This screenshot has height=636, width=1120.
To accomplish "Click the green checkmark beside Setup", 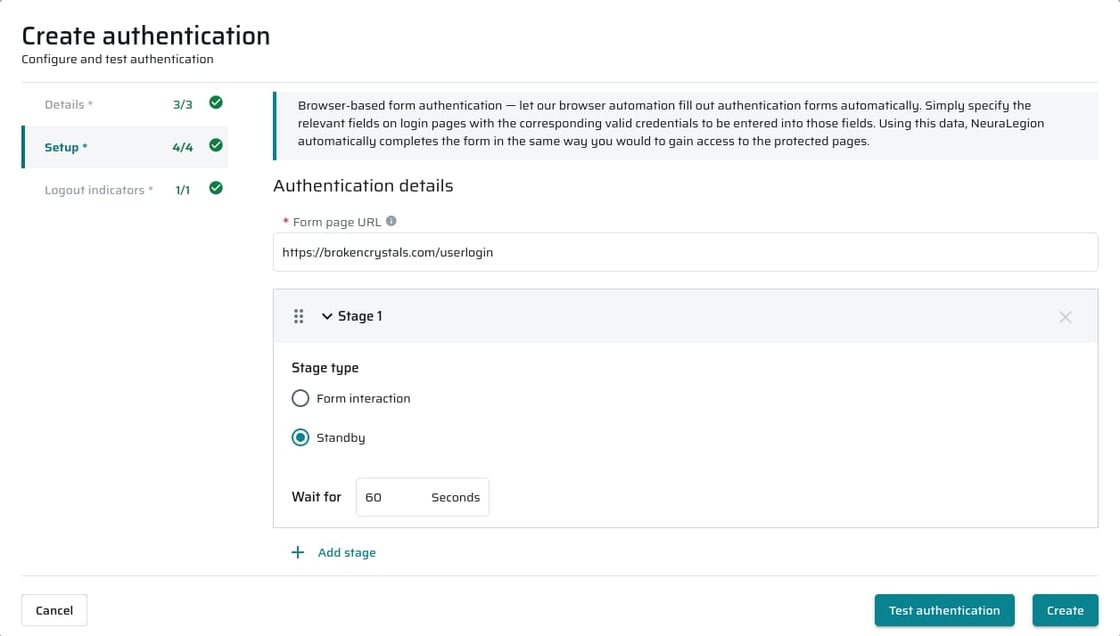I will click(x=216, y=146).
